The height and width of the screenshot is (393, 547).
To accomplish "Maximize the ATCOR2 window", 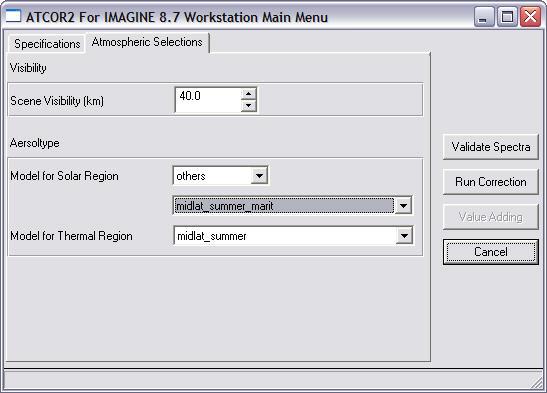I will pos(507,16).
